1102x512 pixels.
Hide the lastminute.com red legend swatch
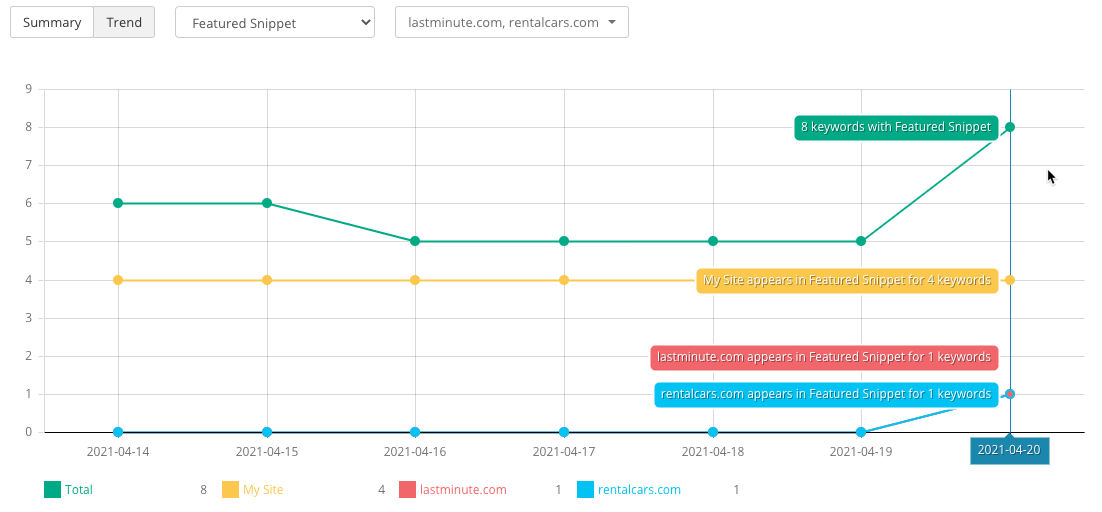pyautogui.click(x=407, y=490)
